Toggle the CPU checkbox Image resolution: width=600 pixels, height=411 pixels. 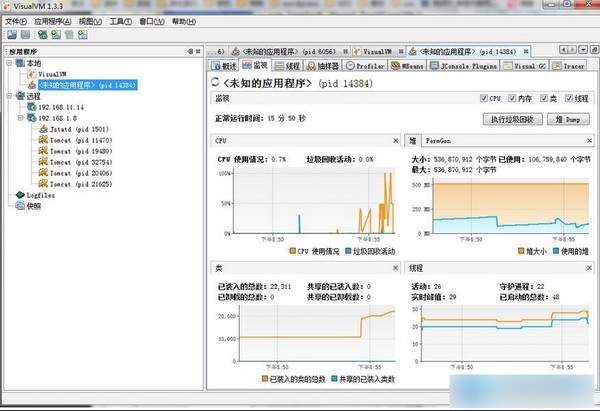click(483, 100)
